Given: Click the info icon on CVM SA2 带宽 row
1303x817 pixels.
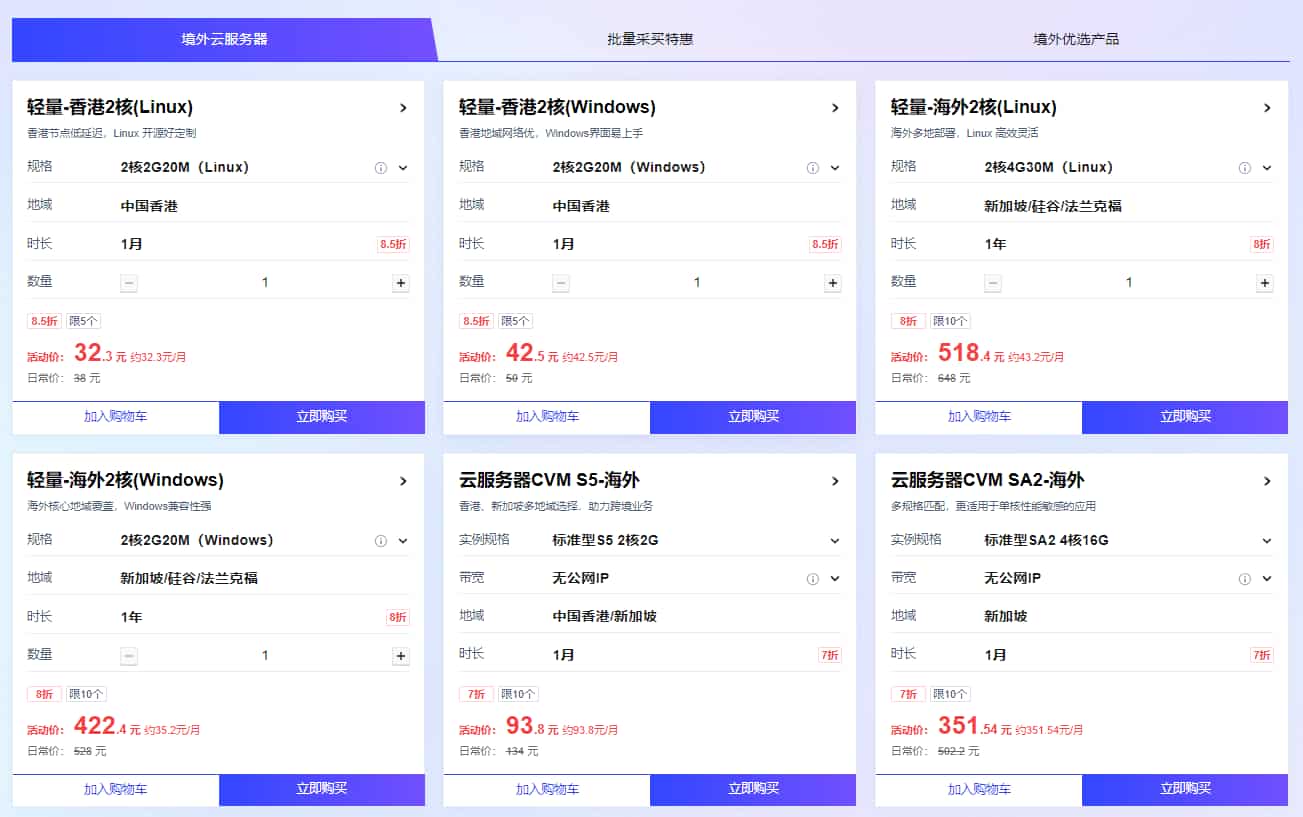Looking at the screenshot, I should pos(1244,578).
